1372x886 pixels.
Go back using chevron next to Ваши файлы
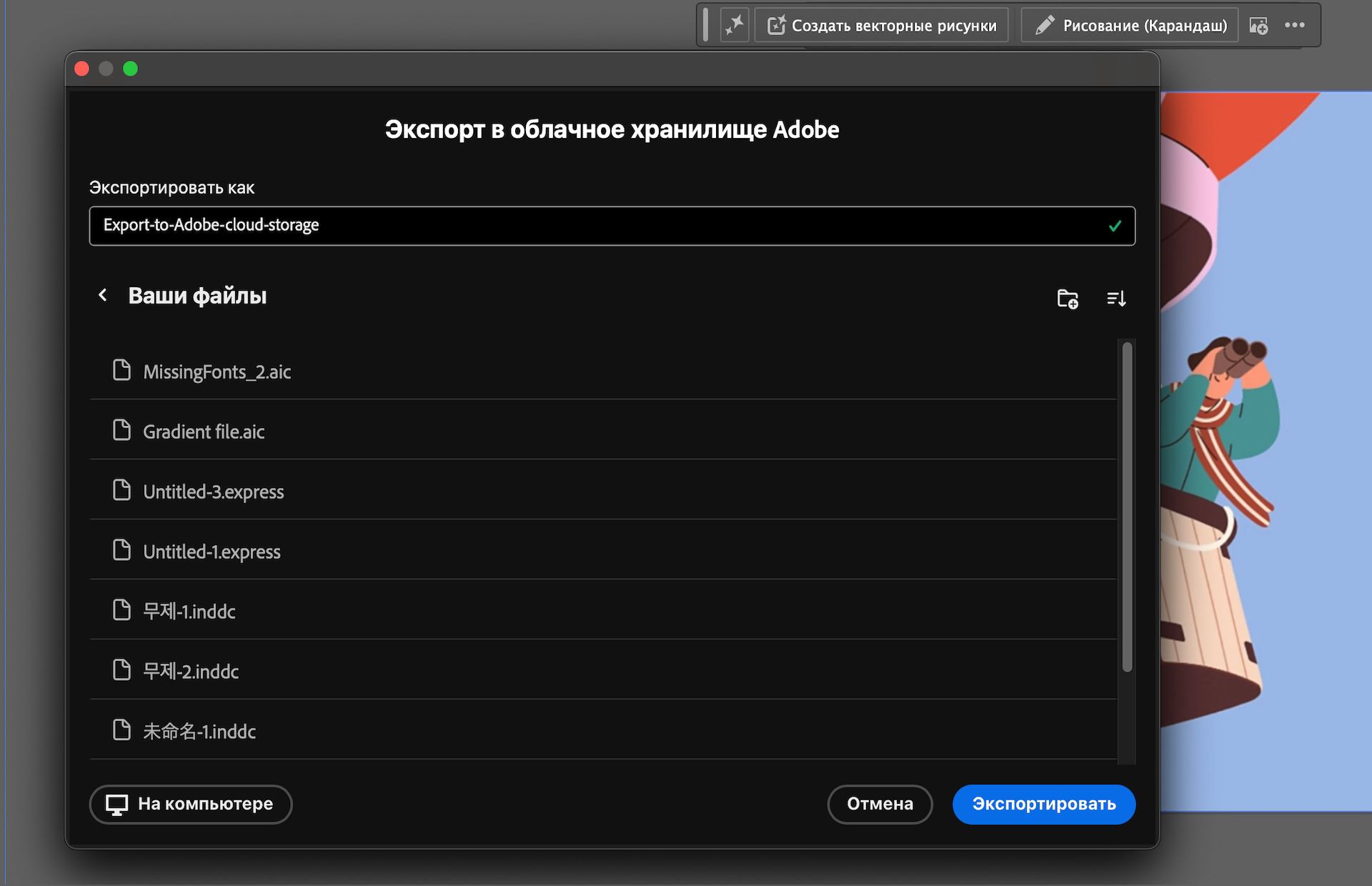click(102, 295)
